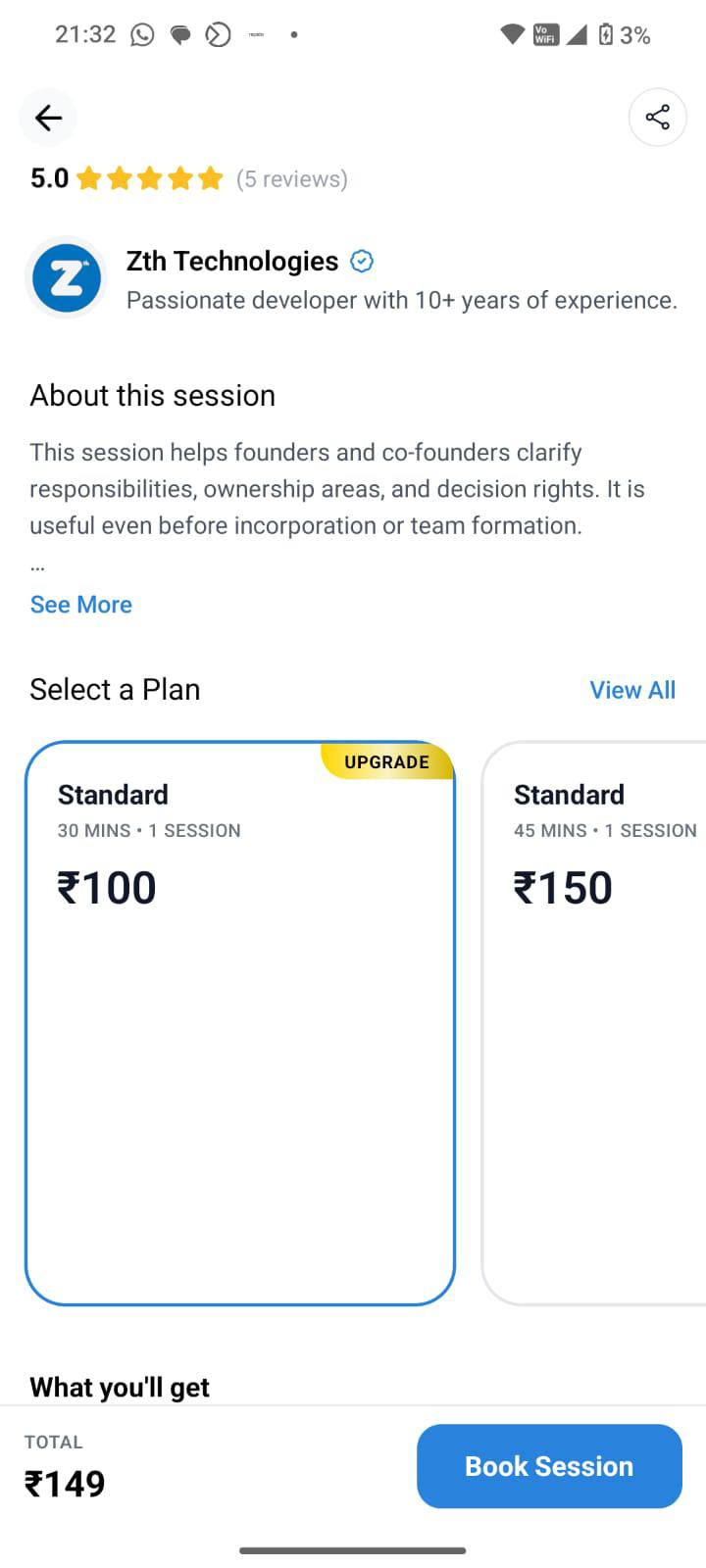706x1568 pixels.
Task: Tap the Zth Technologies logo avatar
Action: point(67,278)
